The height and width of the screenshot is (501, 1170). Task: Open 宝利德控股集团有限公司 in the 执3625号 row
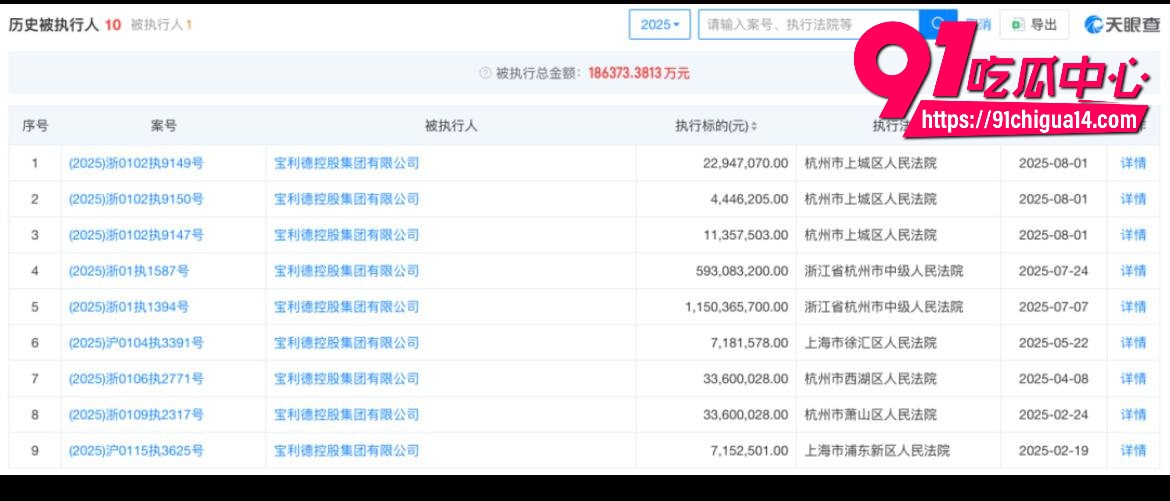tap(346, 450)
